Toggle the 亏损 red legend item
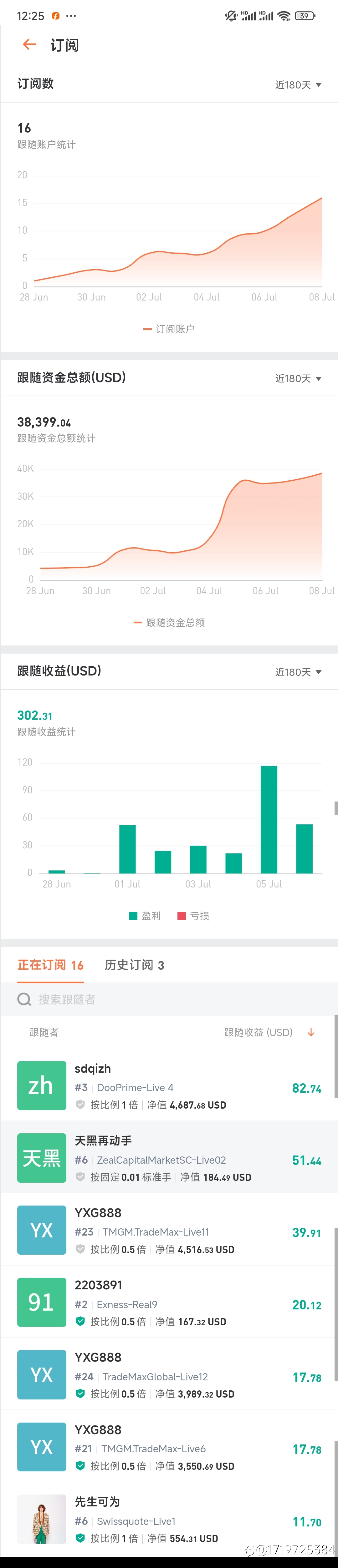 193,915
